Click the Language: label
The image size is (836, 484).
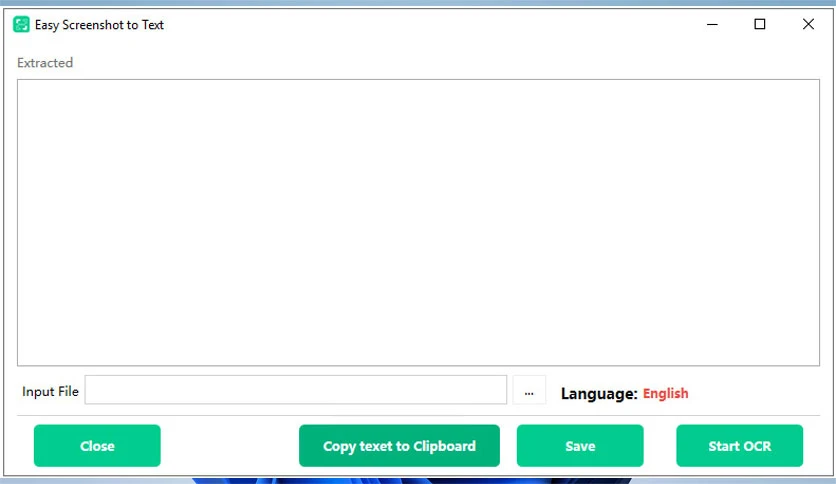click(x=599, y=394)
